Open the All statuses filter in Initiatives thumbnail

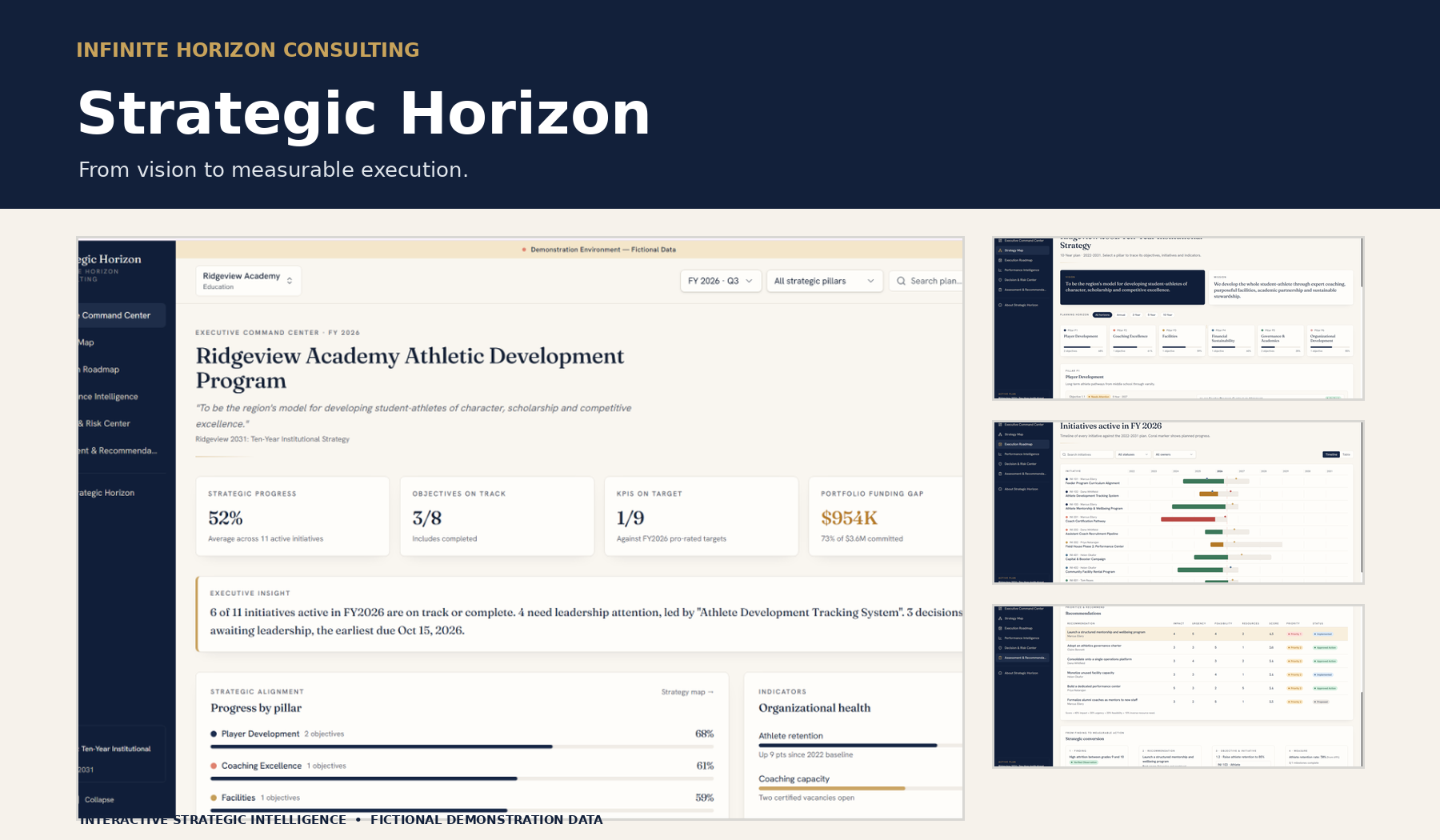click(1134, 454)
